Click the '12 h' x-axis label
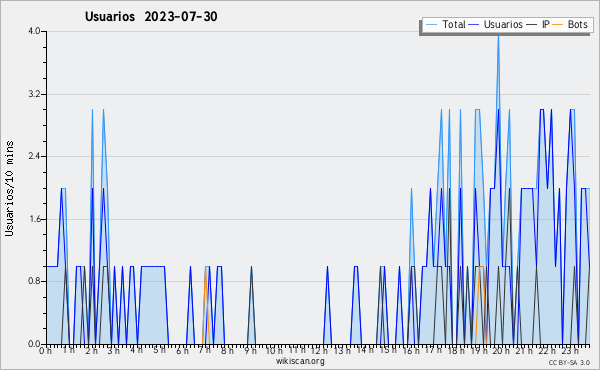 318,351
